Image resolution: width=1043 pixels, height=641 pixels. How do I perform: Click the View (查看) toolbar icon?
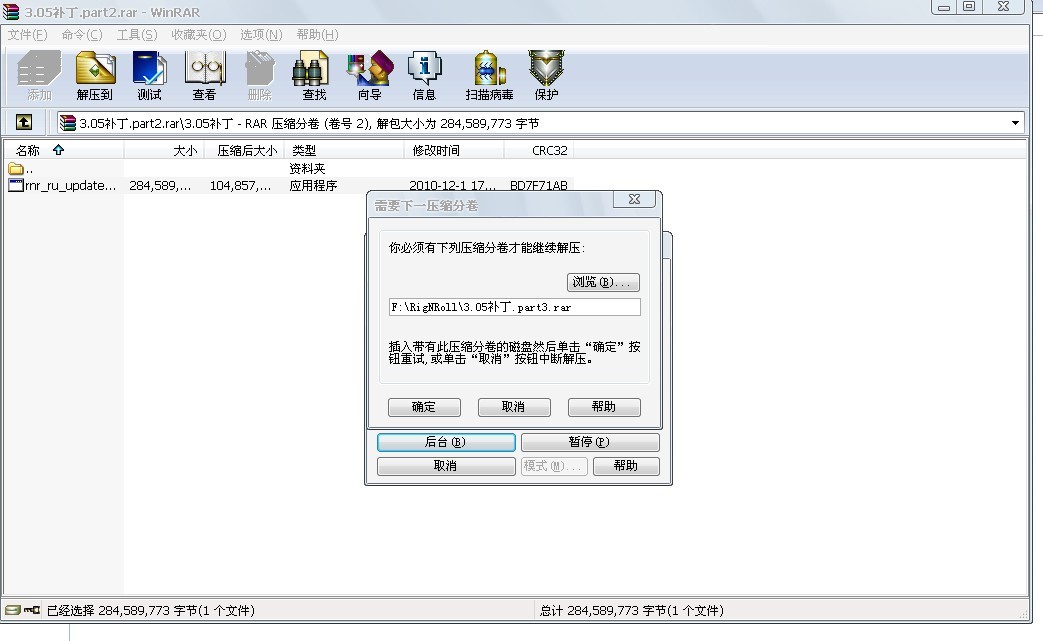click(x=205, y=75)
